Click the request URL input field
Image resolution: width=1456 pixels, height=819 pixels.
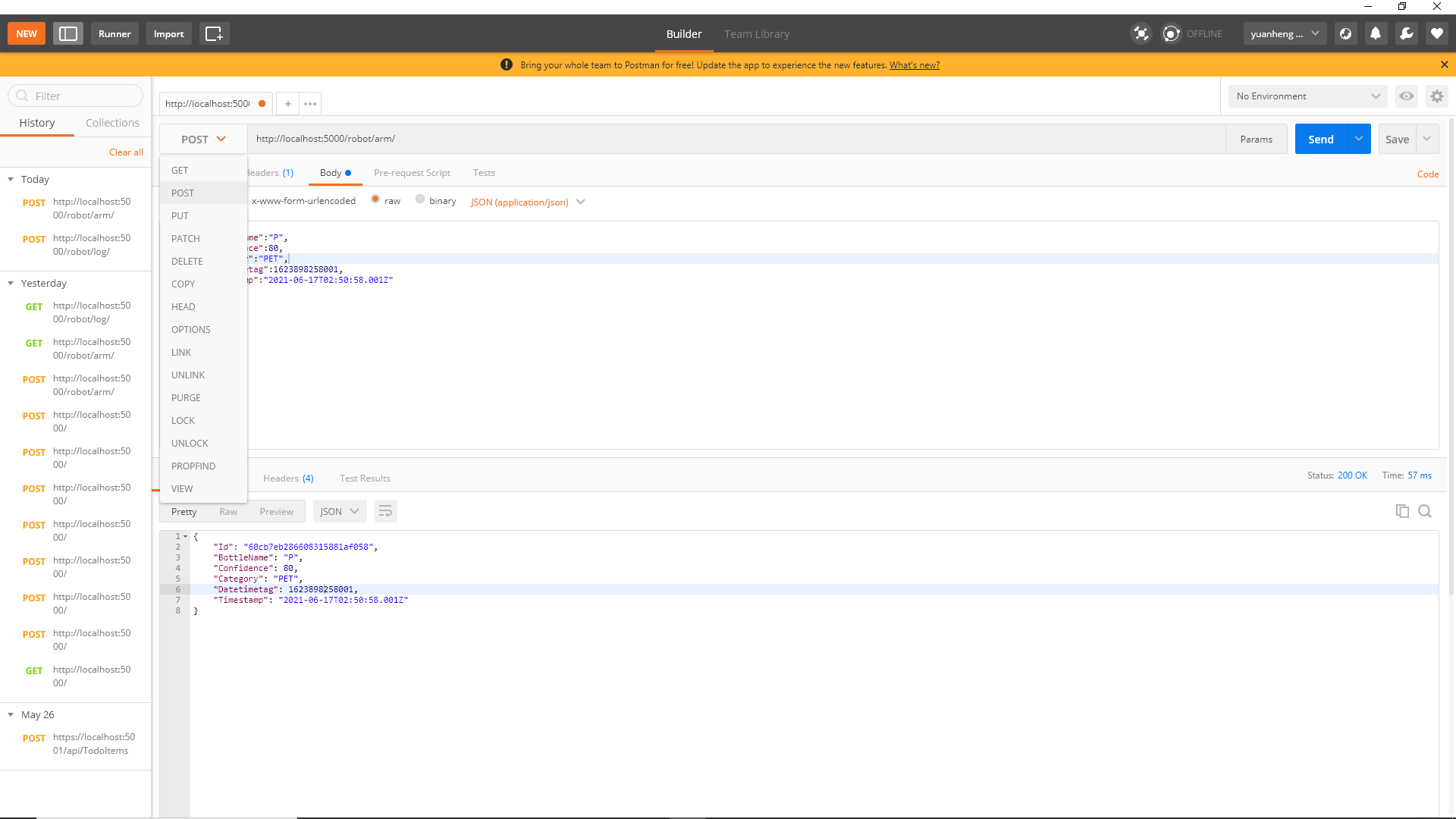coord(736,139)
